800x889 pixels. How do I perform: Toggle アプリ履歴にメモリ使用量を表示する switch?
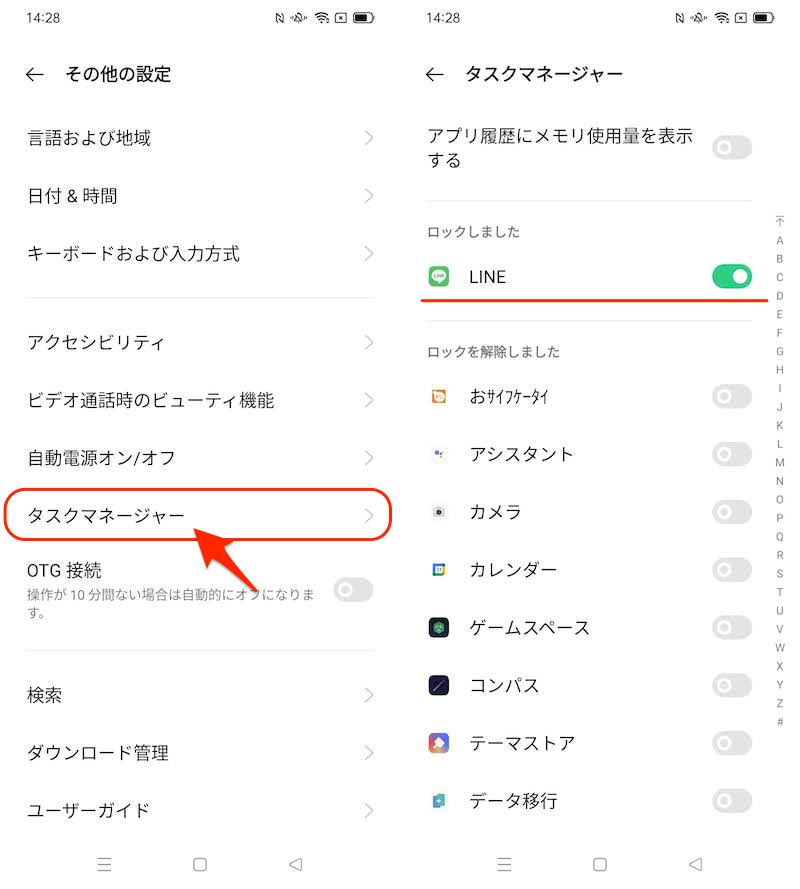pos(732,148)
